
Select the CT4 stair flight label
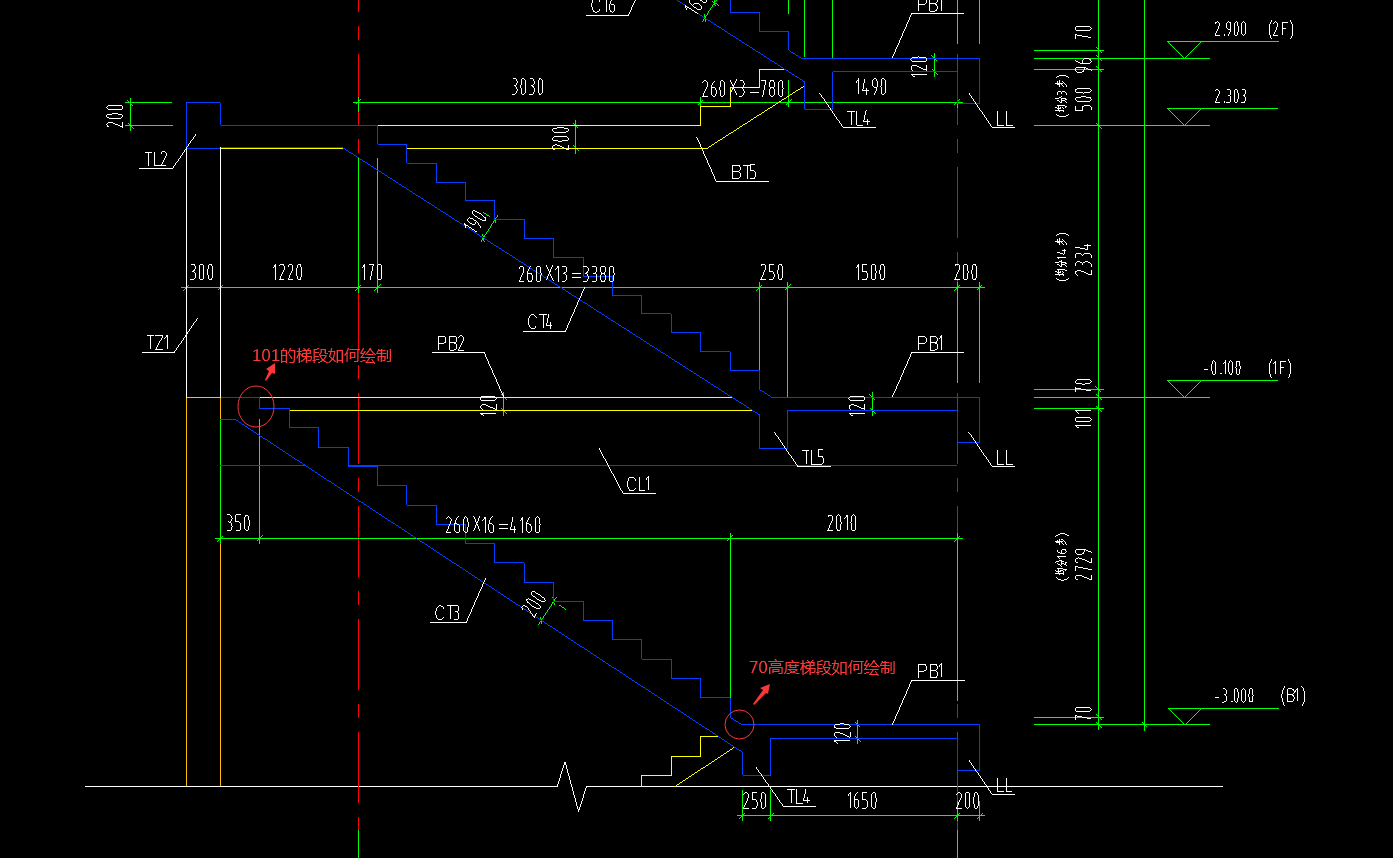(x=540, y=322)
